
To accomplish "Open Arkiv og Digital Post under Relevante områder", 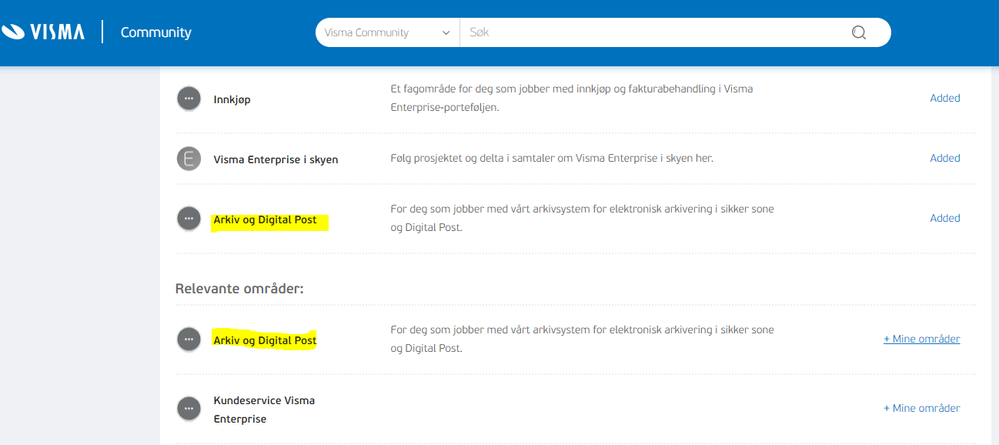I will click(265, 340).
